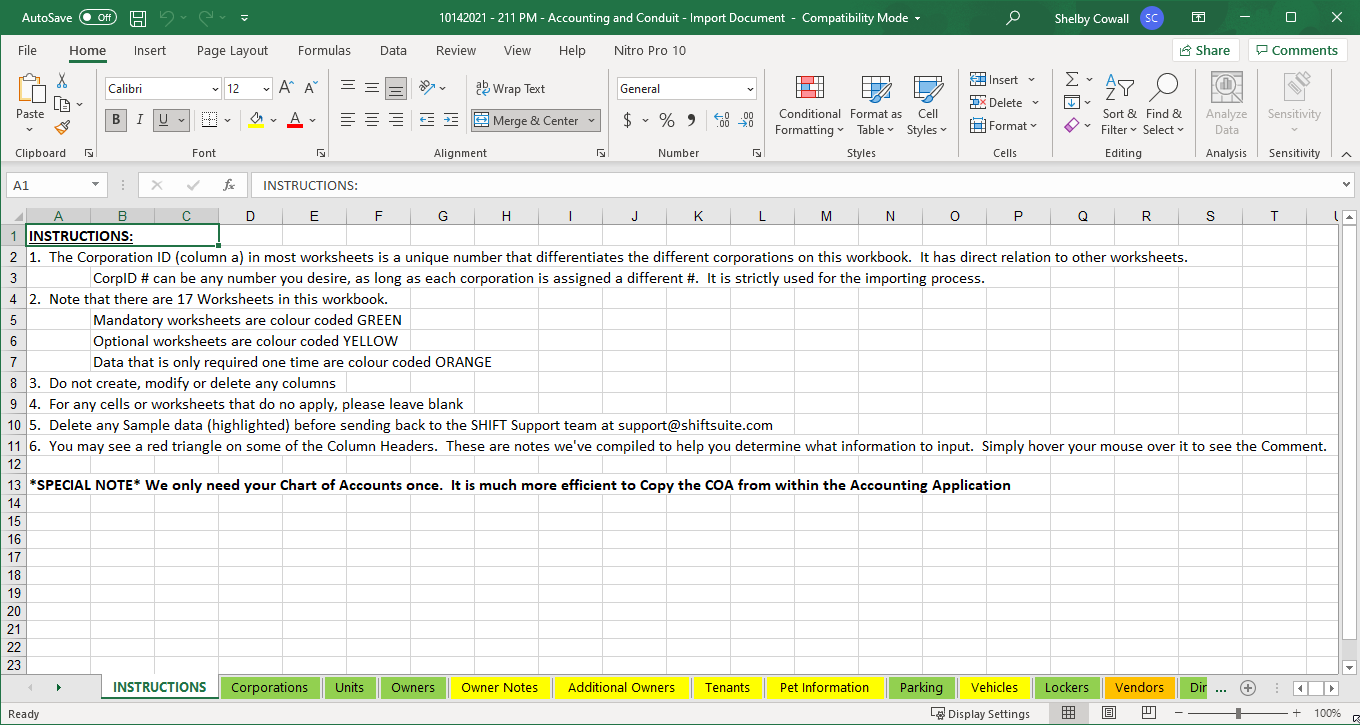This screenshot has height=725, width=1360.
Task: Apply percent style to cell
Action: pos(666,120)
